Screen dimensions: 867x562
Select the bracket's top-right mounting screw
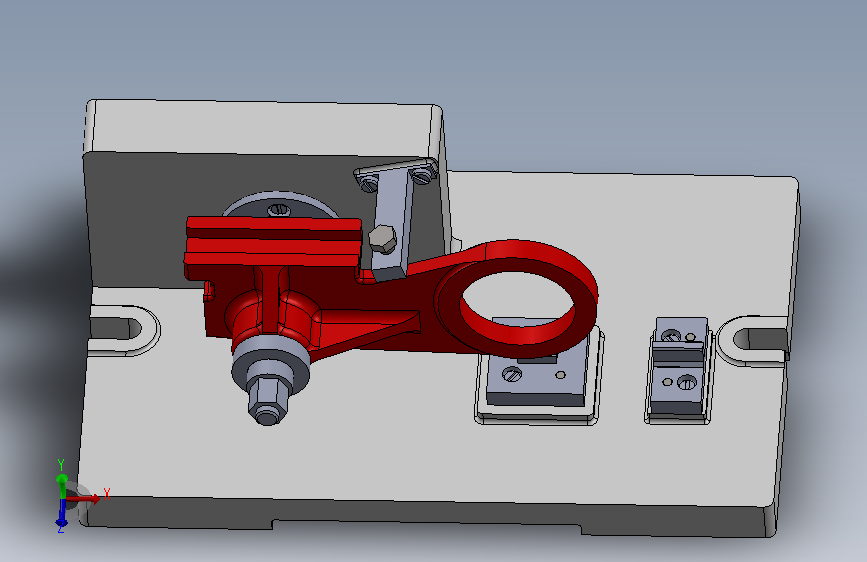tap(421, 175)
